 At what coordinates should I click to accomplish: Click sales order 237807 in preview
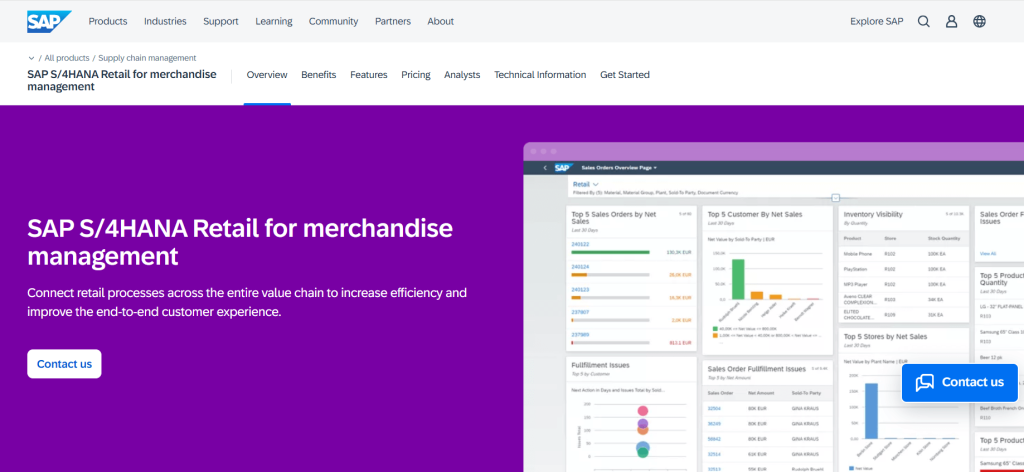(x=580, y=312)
